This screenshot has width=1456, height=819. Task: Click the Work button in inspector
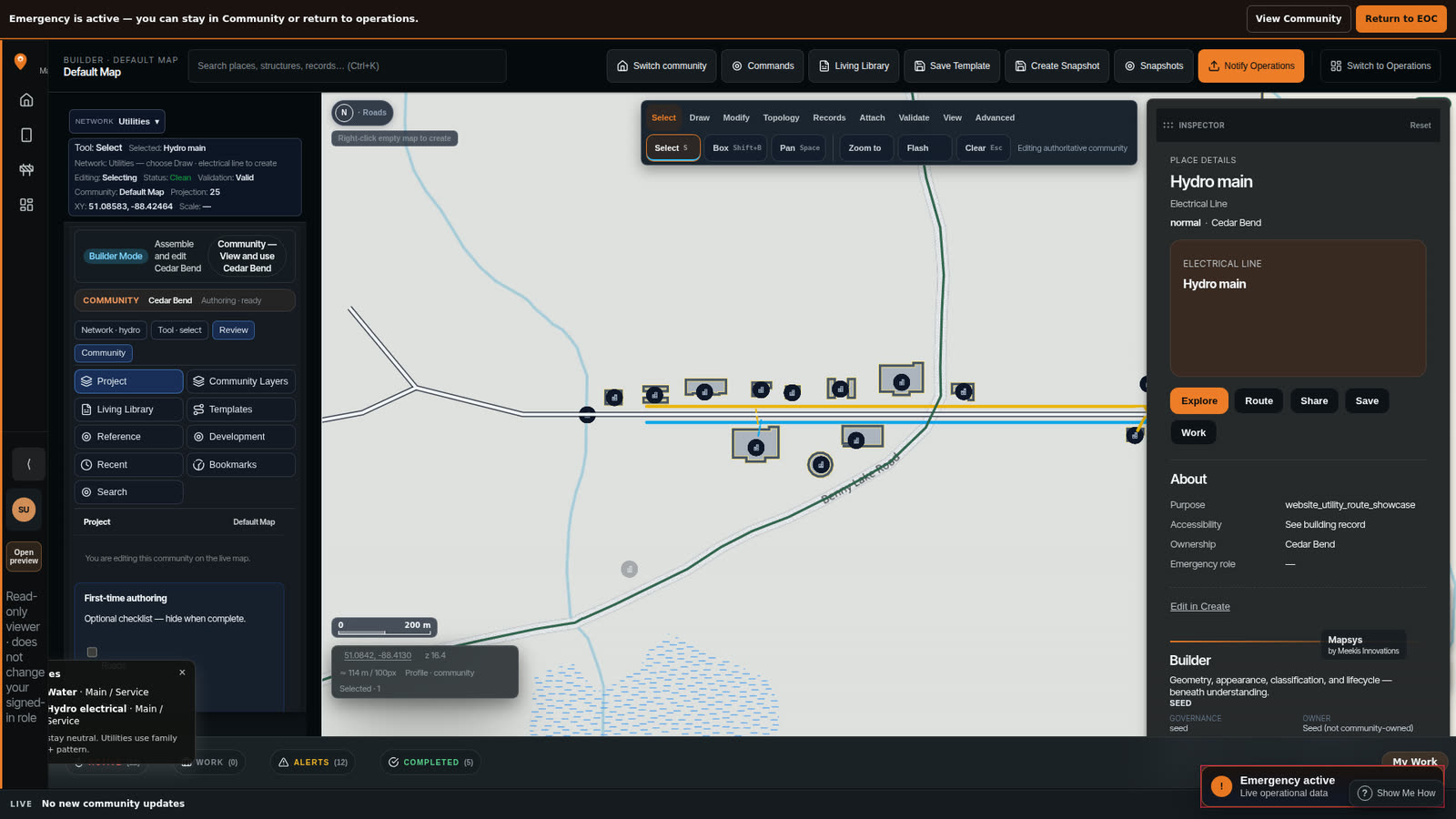click(x=1193, y=433)
